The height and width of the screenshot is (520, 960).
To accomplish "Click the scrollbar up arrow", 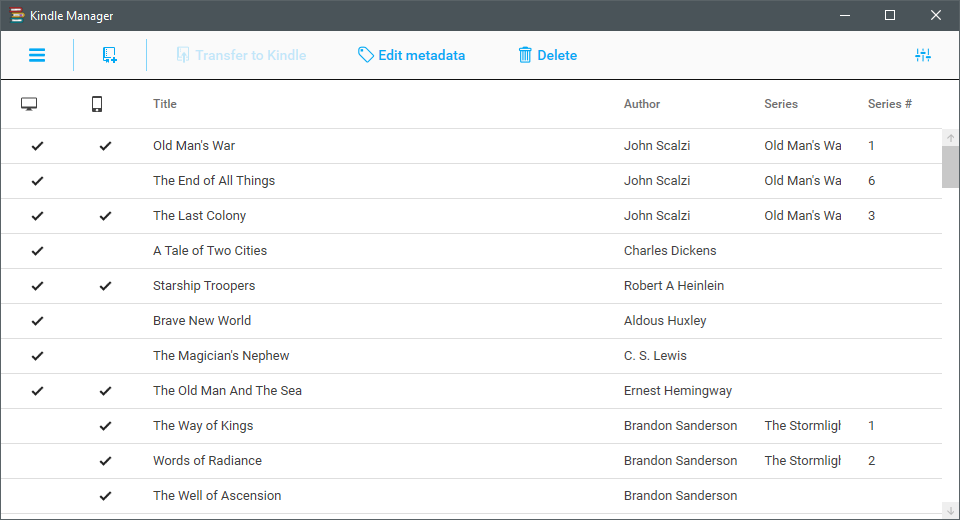I will [x=950, y=138].
